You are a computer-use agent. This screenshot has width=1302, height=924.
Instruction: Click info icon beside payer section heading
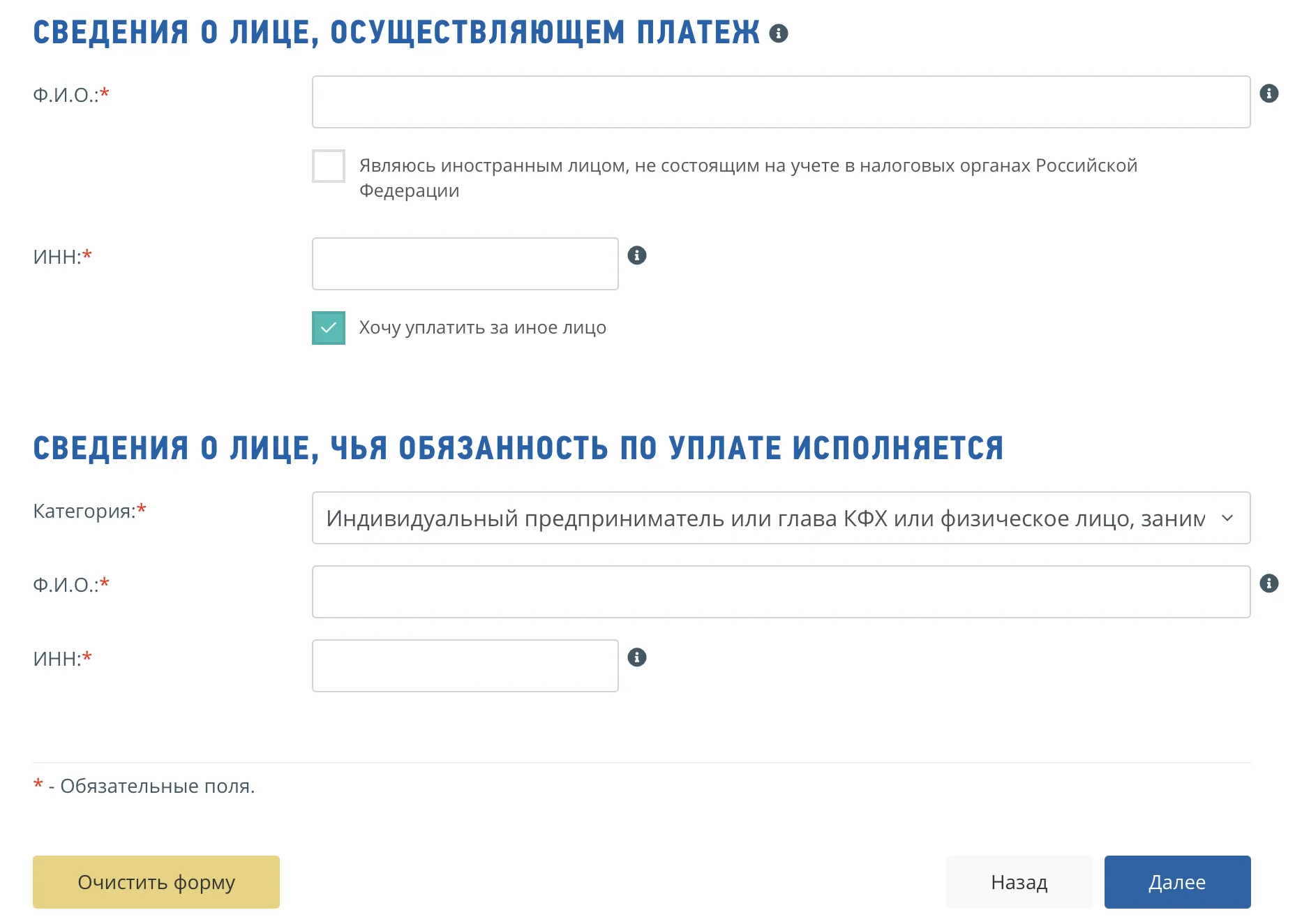click(779, 33)
